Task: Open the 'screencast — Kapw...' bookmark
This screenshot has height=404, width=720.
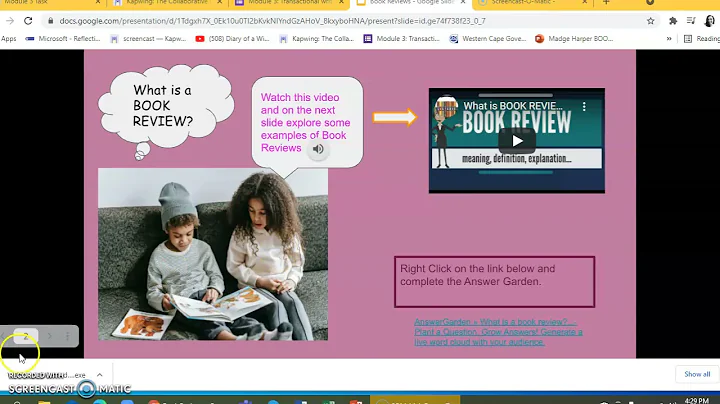Action: click(148, 39)
